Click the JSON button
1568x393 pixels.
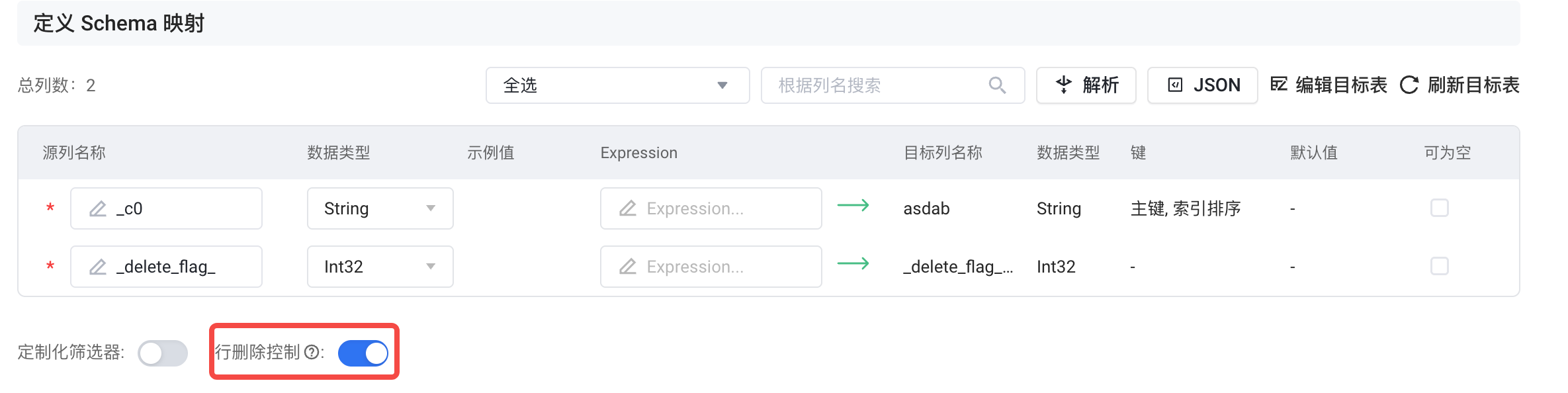(x=1202, y=85)
